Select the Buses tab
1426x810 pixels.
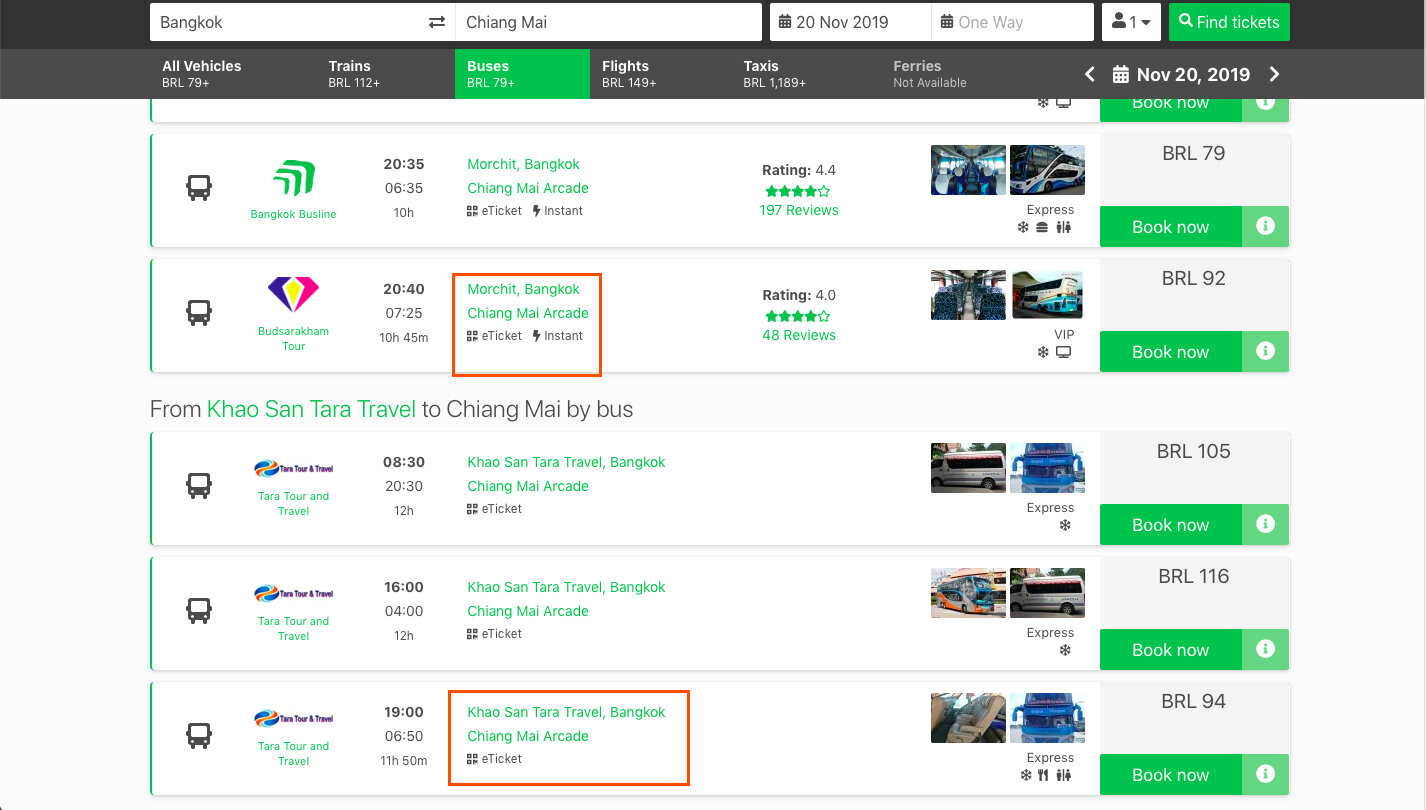coord(522,74)
